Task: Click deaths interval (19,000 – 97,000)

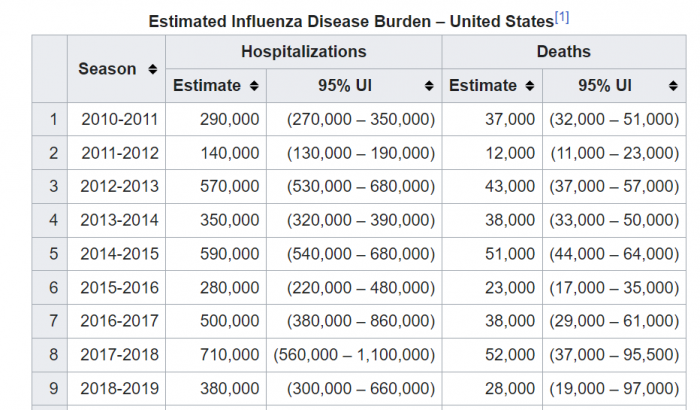Action: (x=613, y=390)
